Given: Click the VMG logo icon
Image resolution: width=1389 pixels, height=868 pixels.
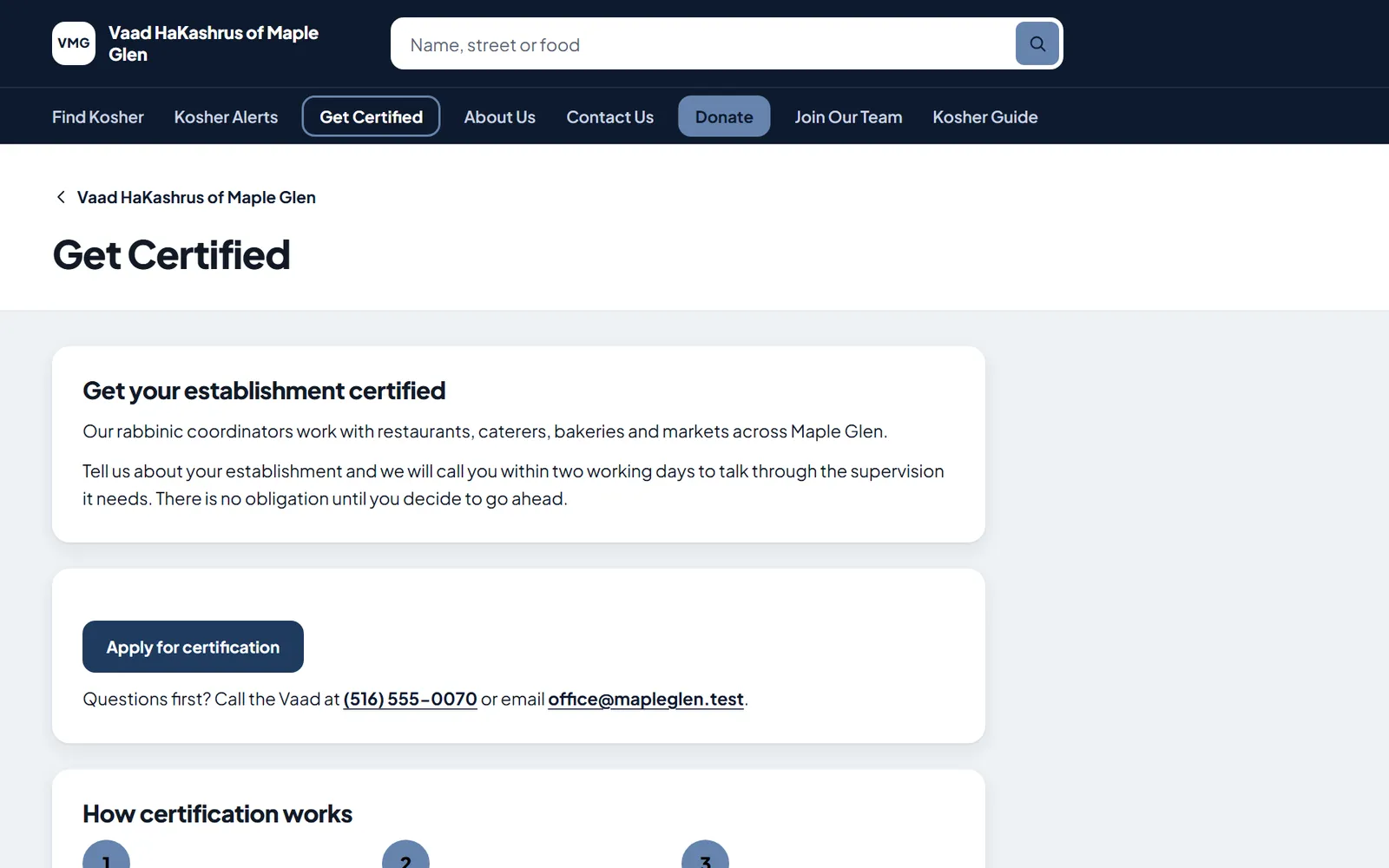Looking at the screenshot, I should [74, 43].
